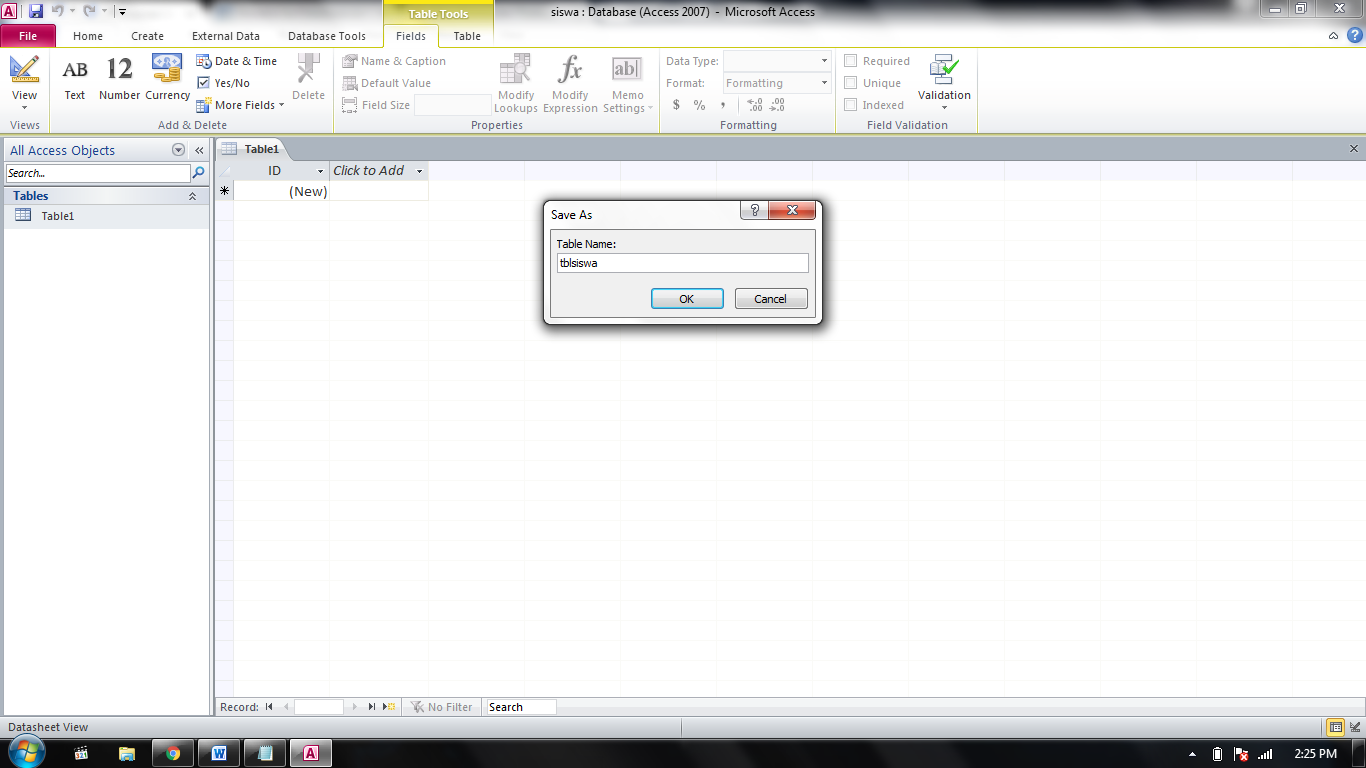Viewport: 1366px width, 768px height.
Task: Select the Text field type tool
Action: click(x=75, y=80)
